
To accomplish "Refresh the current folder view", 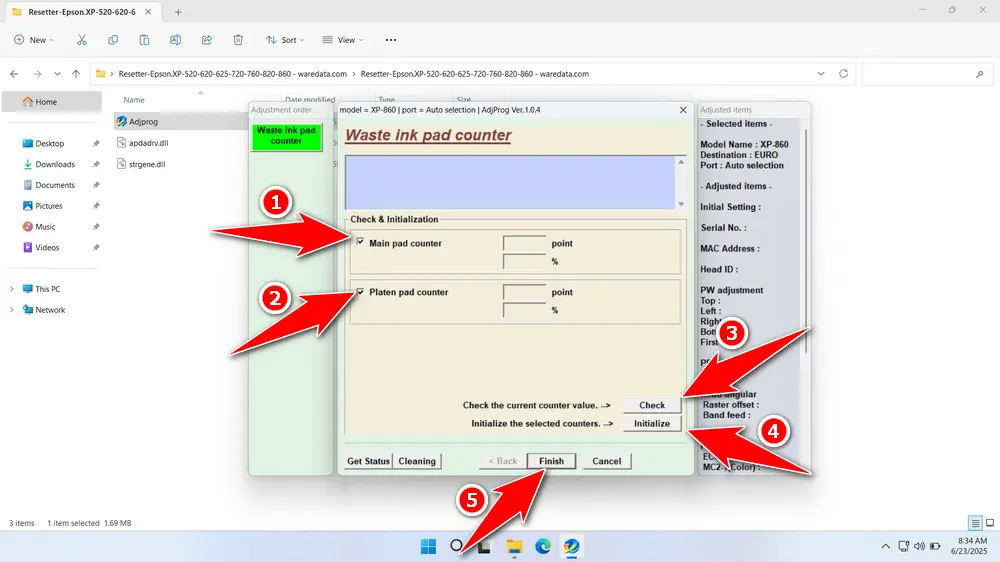I will click(843, 73).
